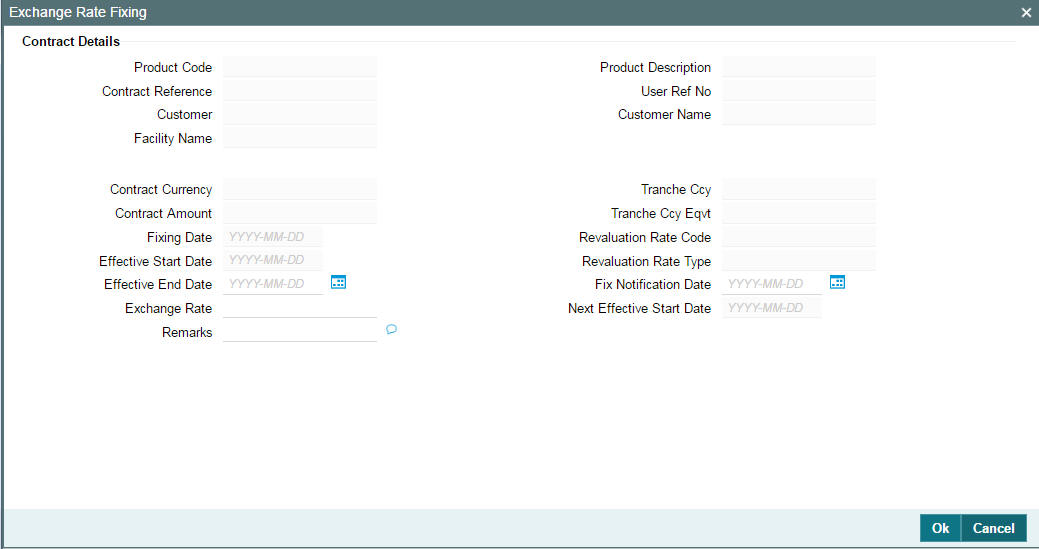
Task: Confirm with the Ok button
Action: coord(940,528)
